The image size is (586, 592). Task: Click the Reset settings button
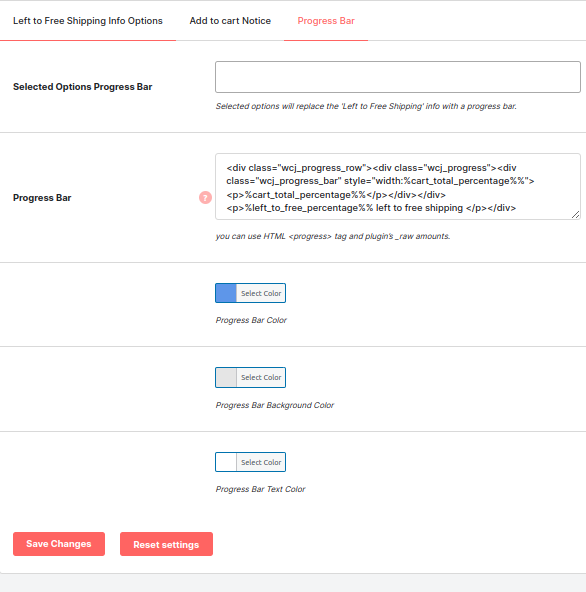(x=166, y=544)
